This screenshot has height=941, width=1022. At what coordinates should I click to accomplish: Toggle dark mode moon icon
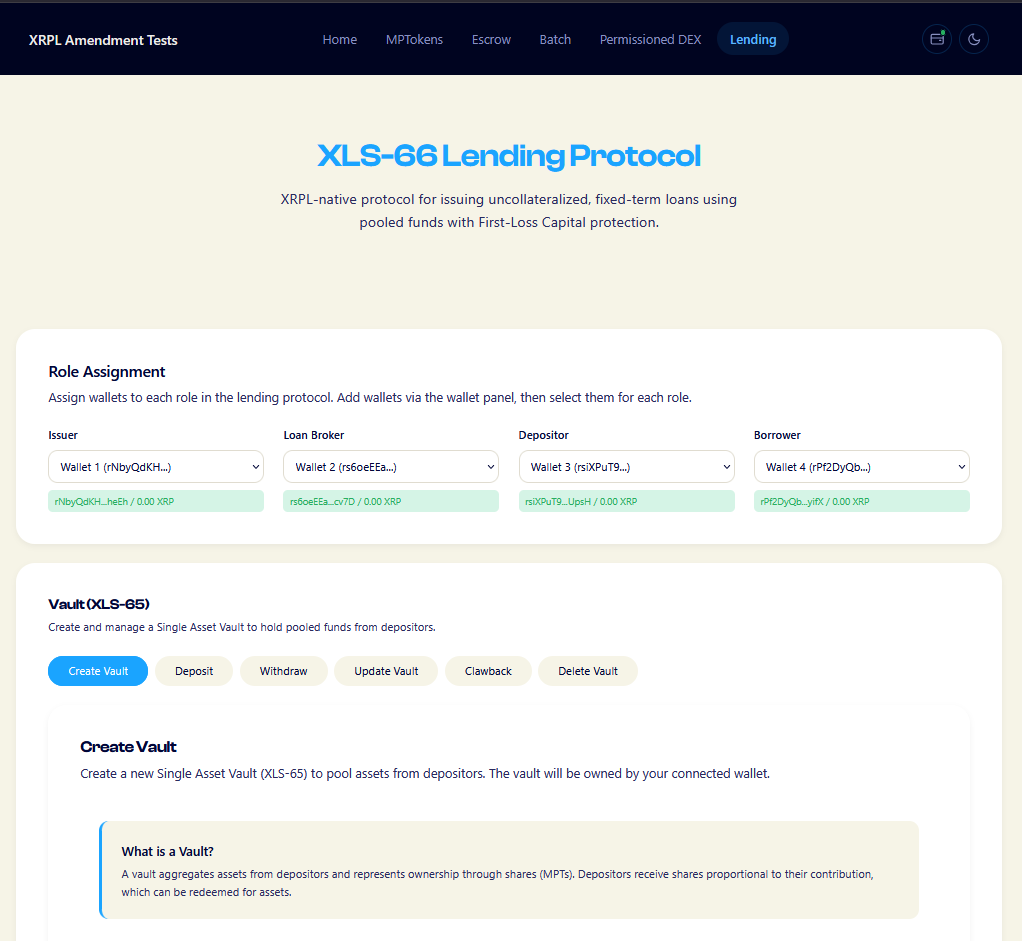coord(974,39)
